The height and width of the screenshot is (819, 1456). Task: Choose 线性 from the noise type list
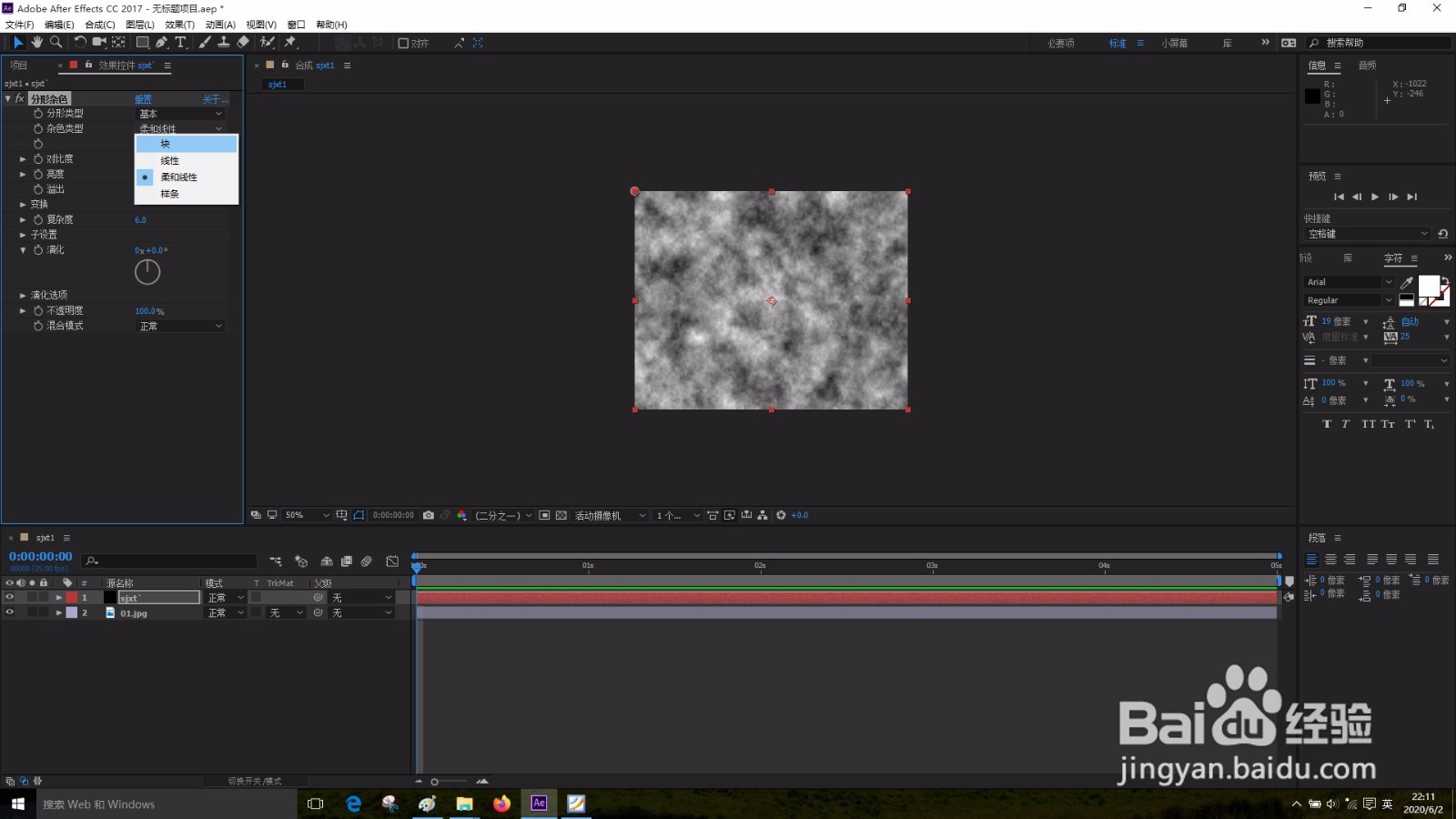point(187,160)
